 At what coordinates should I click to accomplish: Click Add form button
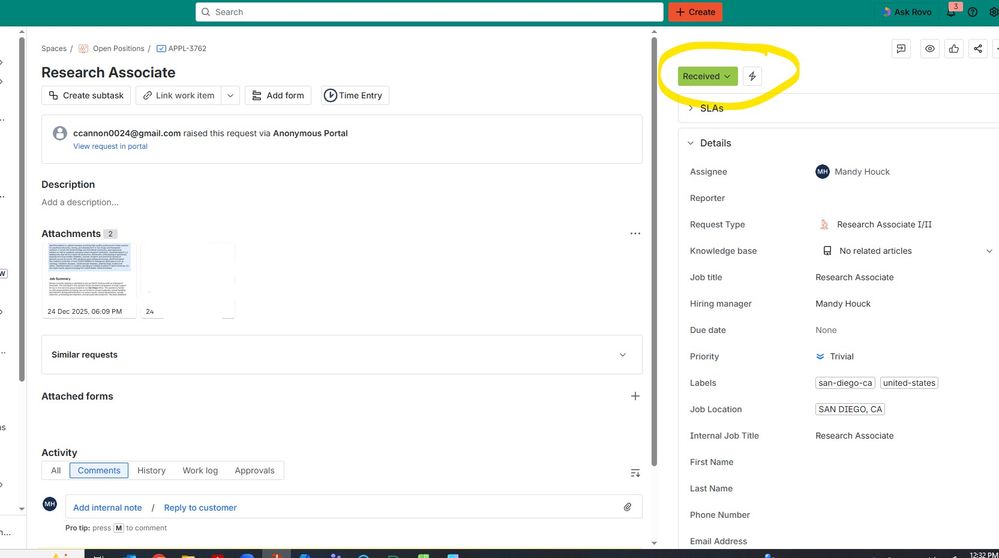278,96
